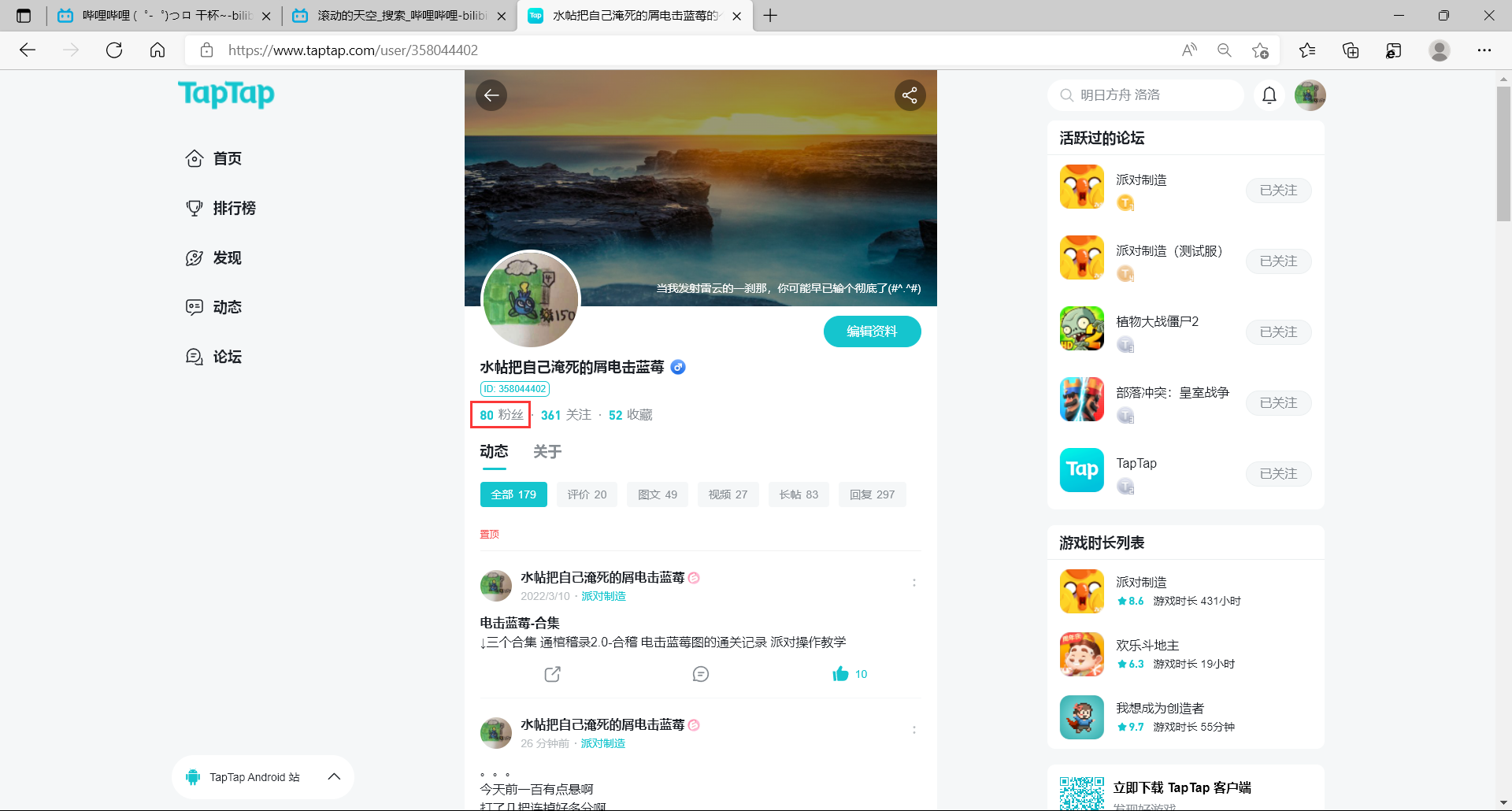Open 派对制造 icon in 游戏时长列表
Screen dimensions: 1512x811
pyautogui.click(x=1082, y=591)
